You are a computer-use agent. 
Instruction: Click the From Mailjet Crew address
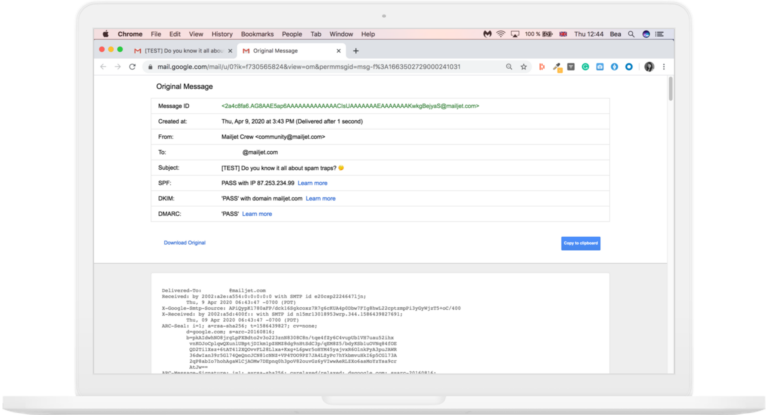coord(273,137)
